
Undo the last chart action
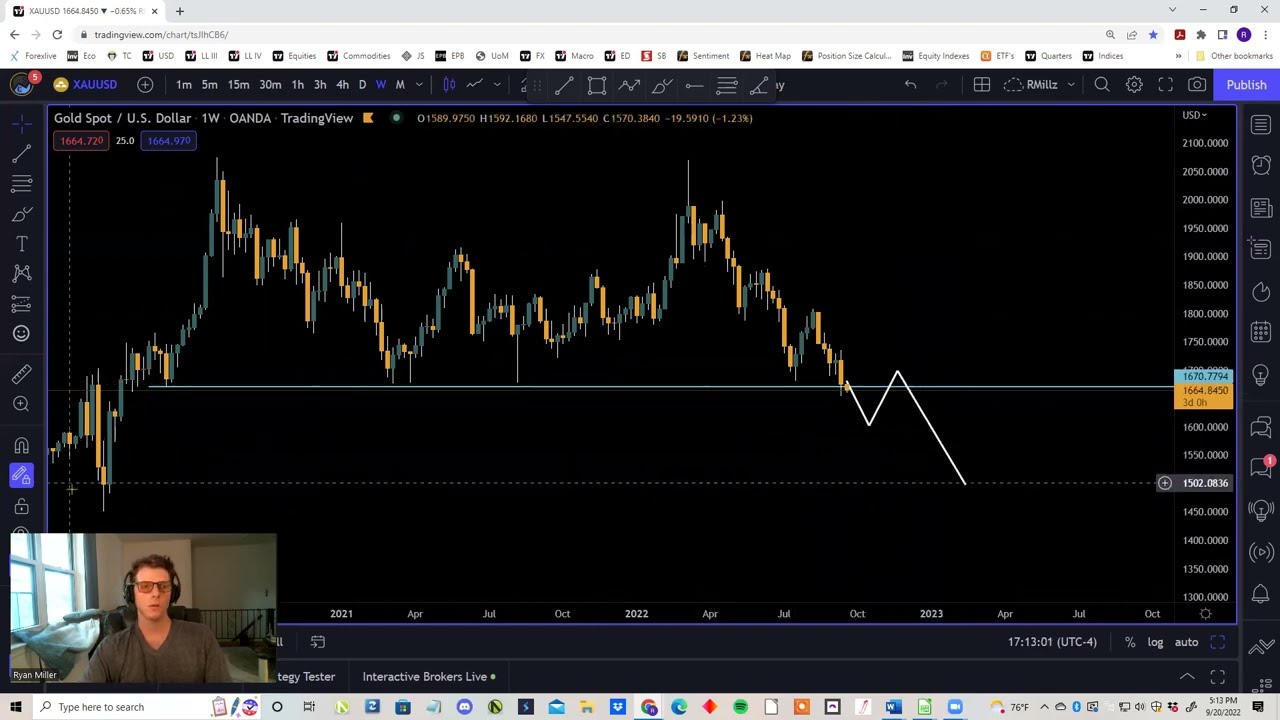point(910,85)
